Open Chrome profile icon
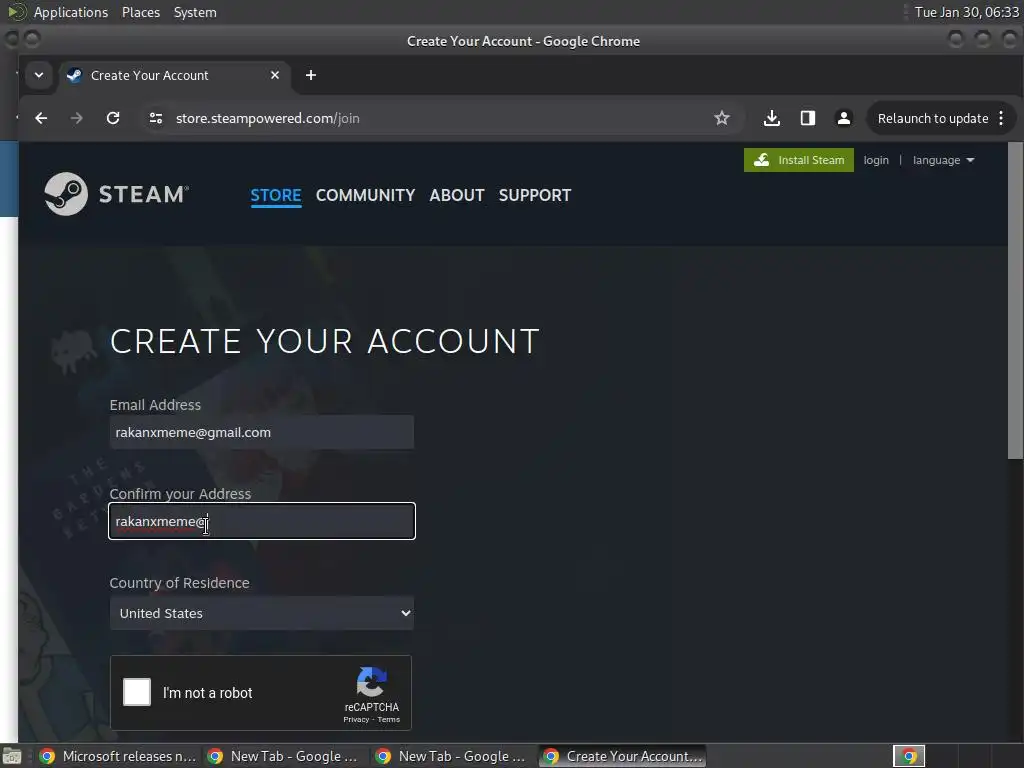The image size is (1024, 768). (844, 118)
